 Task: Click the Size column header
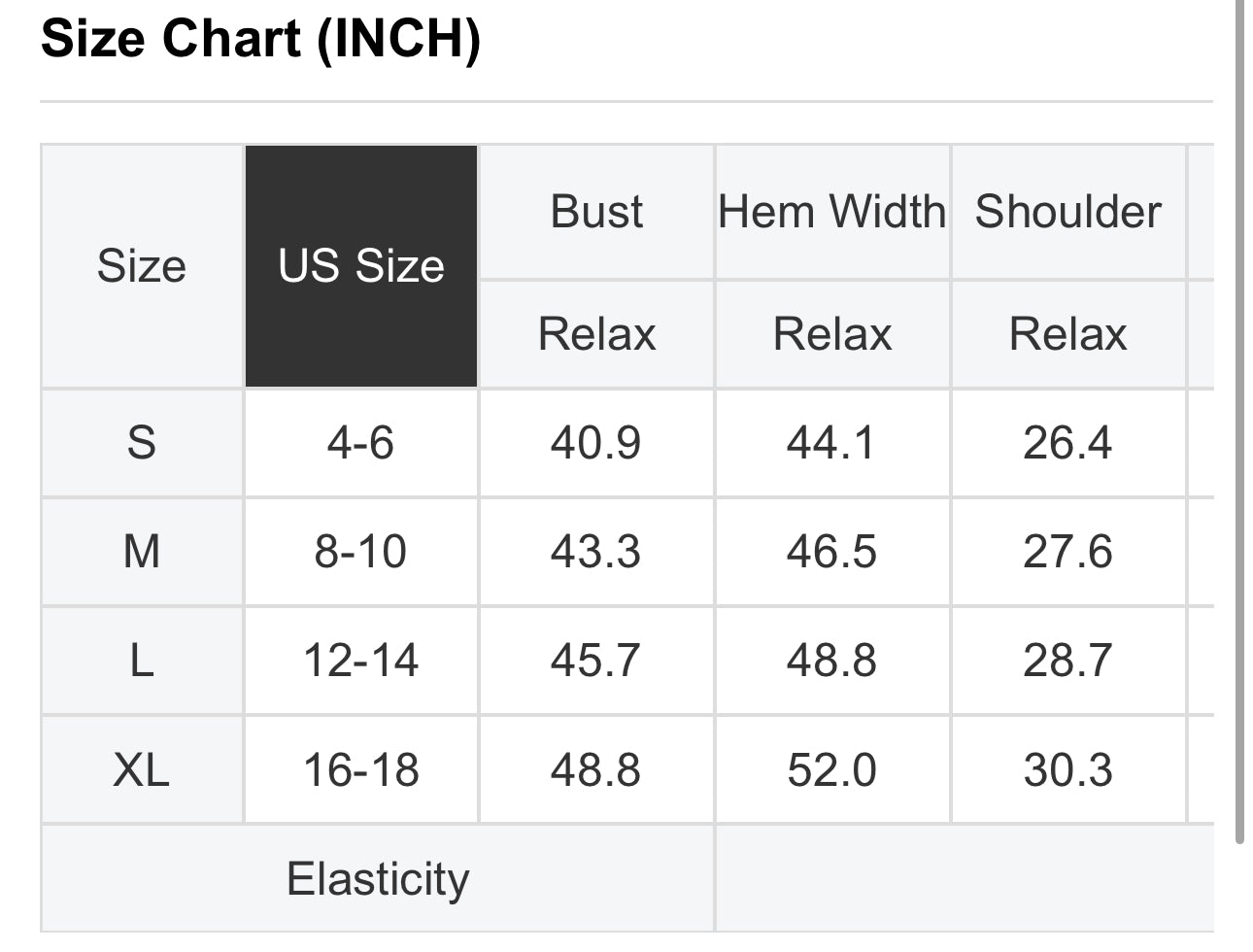coord(142,266)
